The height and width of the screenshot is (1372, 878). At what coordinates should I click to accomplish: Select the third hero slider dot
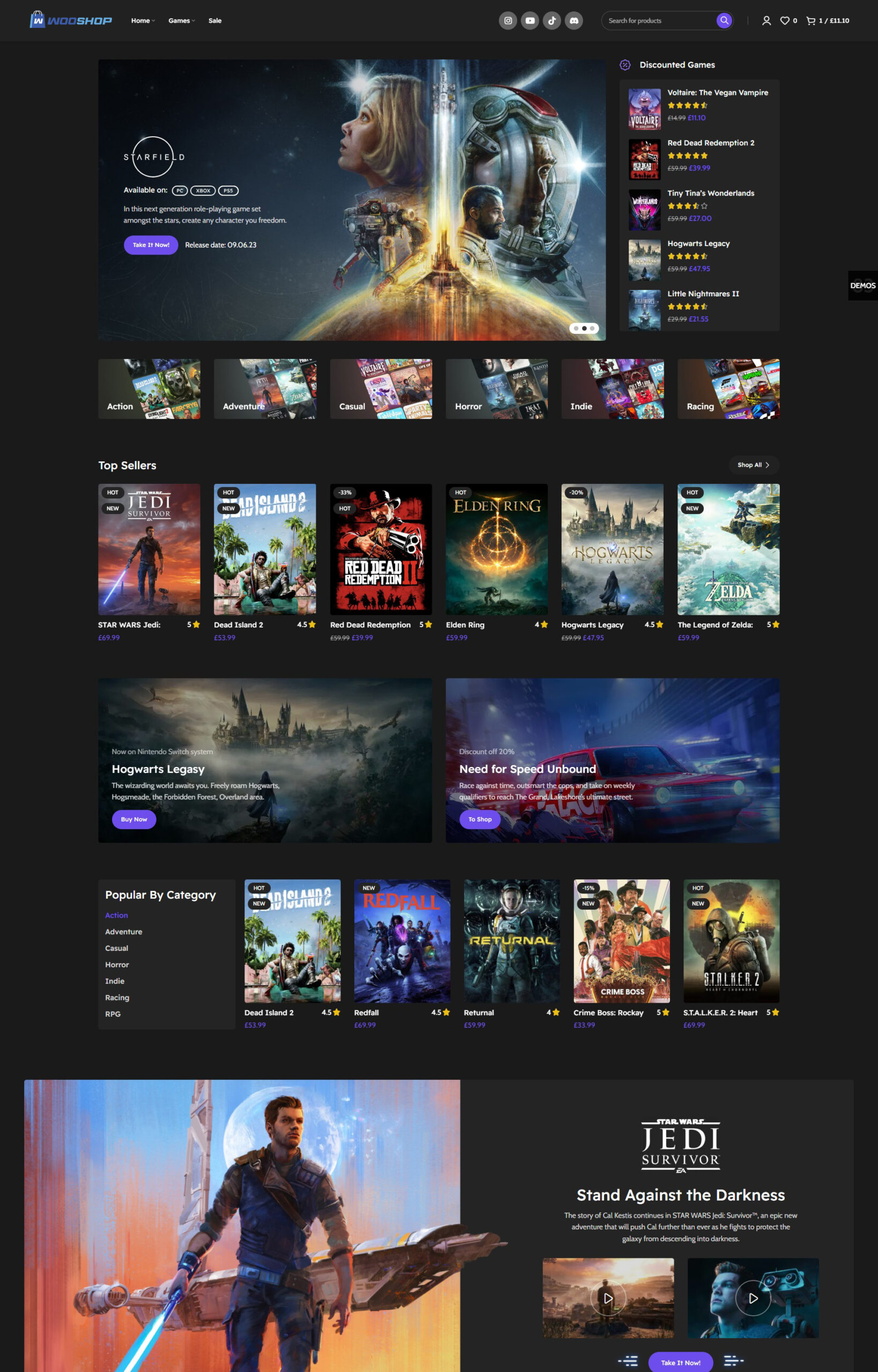coord(592,329)
